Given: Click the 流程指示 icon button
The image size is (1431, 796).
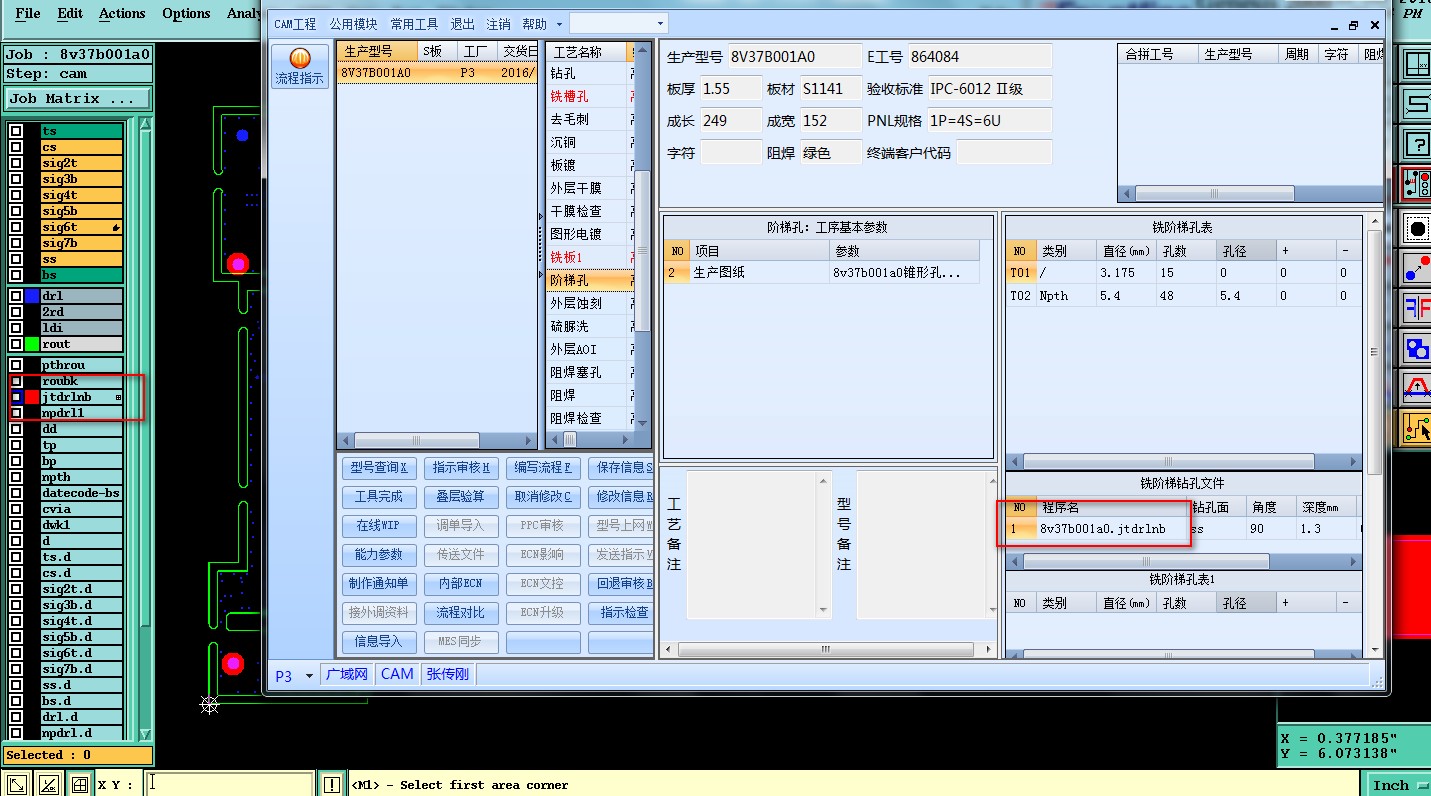Looking at the screenshot, I should tap(300, 65).
